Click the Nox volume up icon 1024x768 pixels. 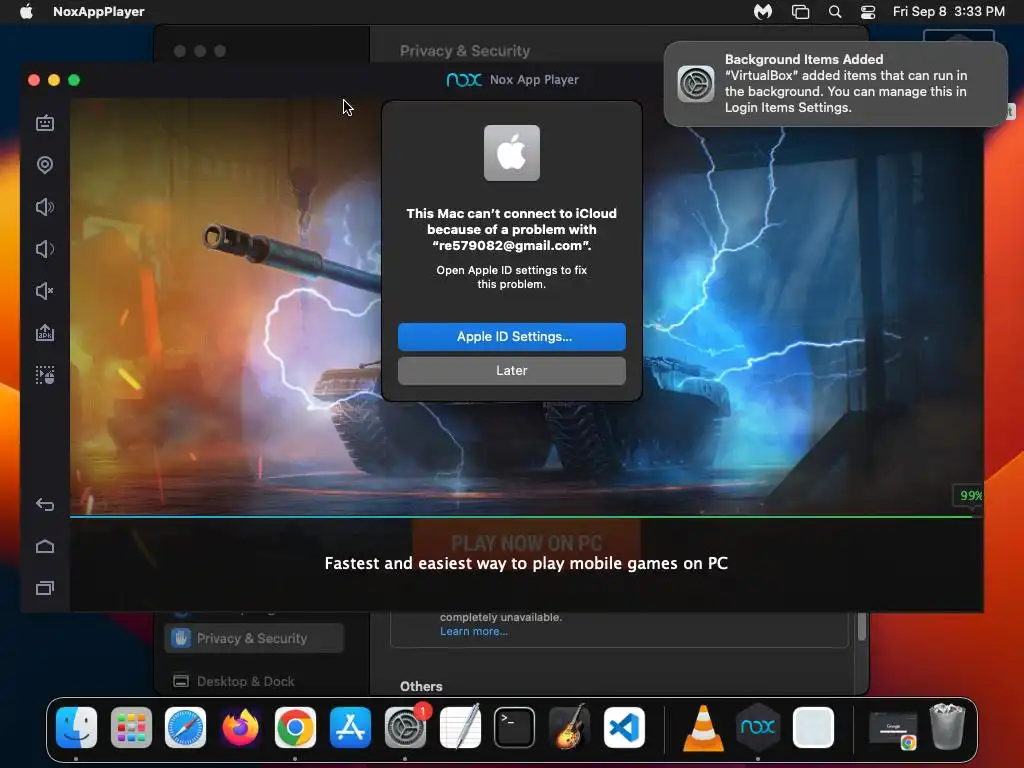45,207
